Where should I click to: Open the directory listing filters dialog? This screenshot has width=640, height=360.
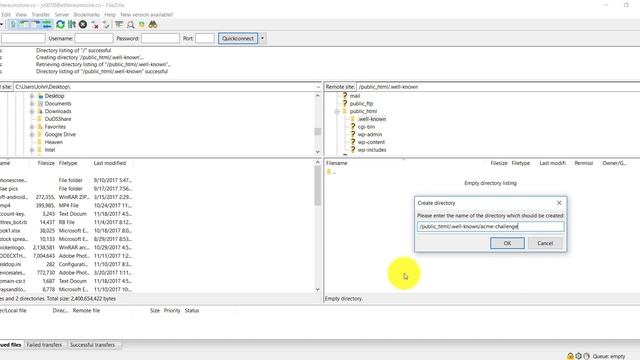119,24
